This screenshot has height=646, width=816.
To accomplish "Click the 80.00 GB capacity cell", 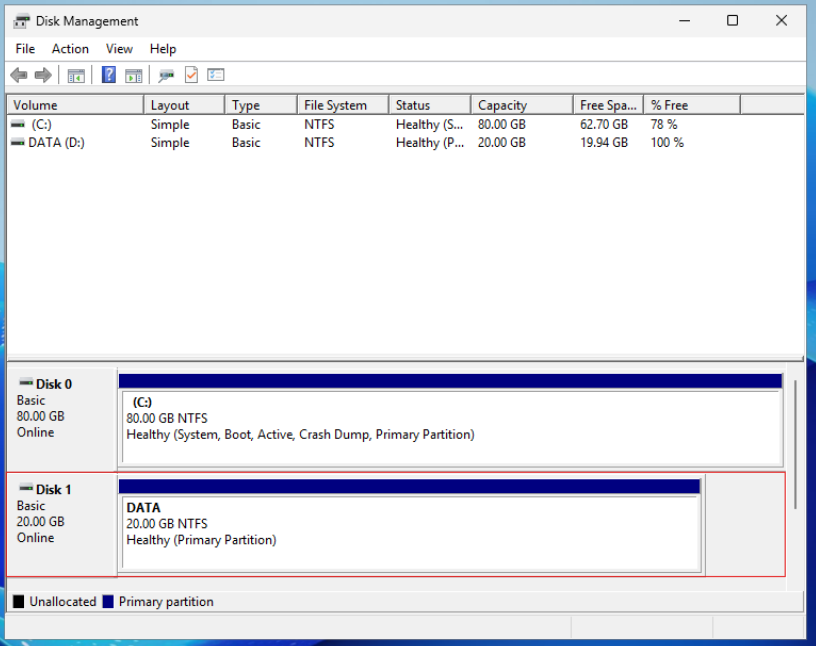I will tap(502, 124).
